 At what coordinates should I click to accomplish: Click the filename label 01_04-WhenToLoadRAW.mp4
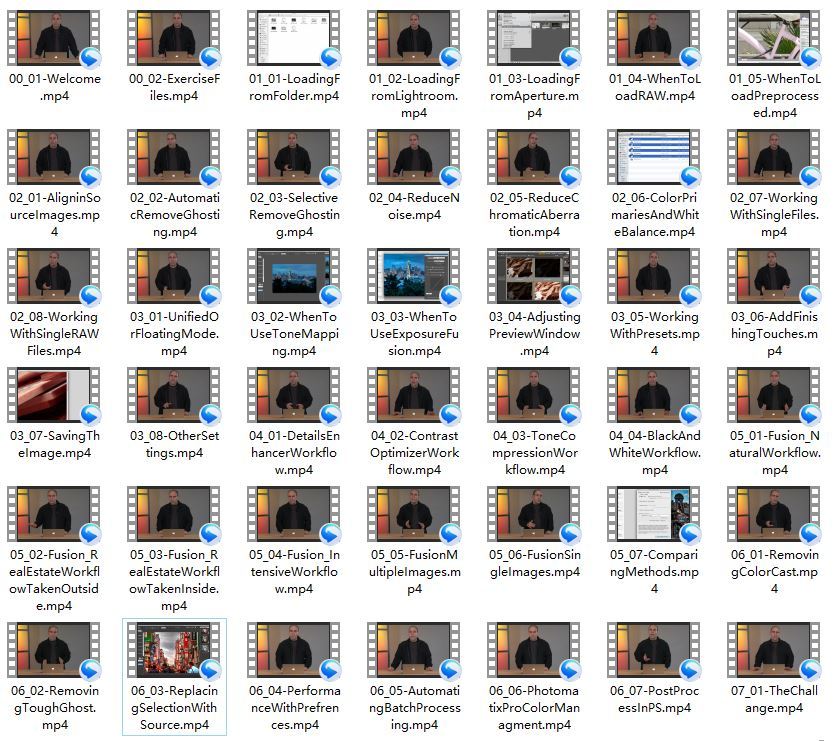pos(655,87)
